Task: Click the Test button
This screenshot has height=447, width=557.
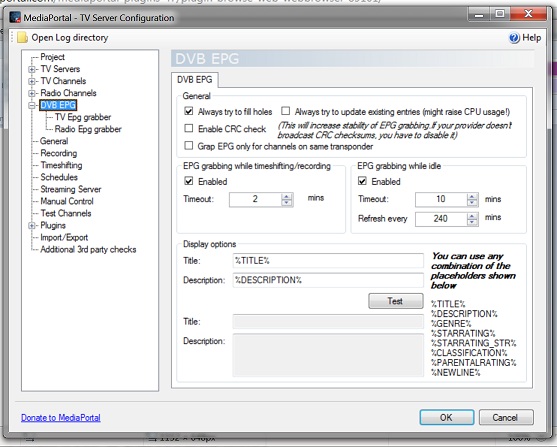Action: point(395,301)
